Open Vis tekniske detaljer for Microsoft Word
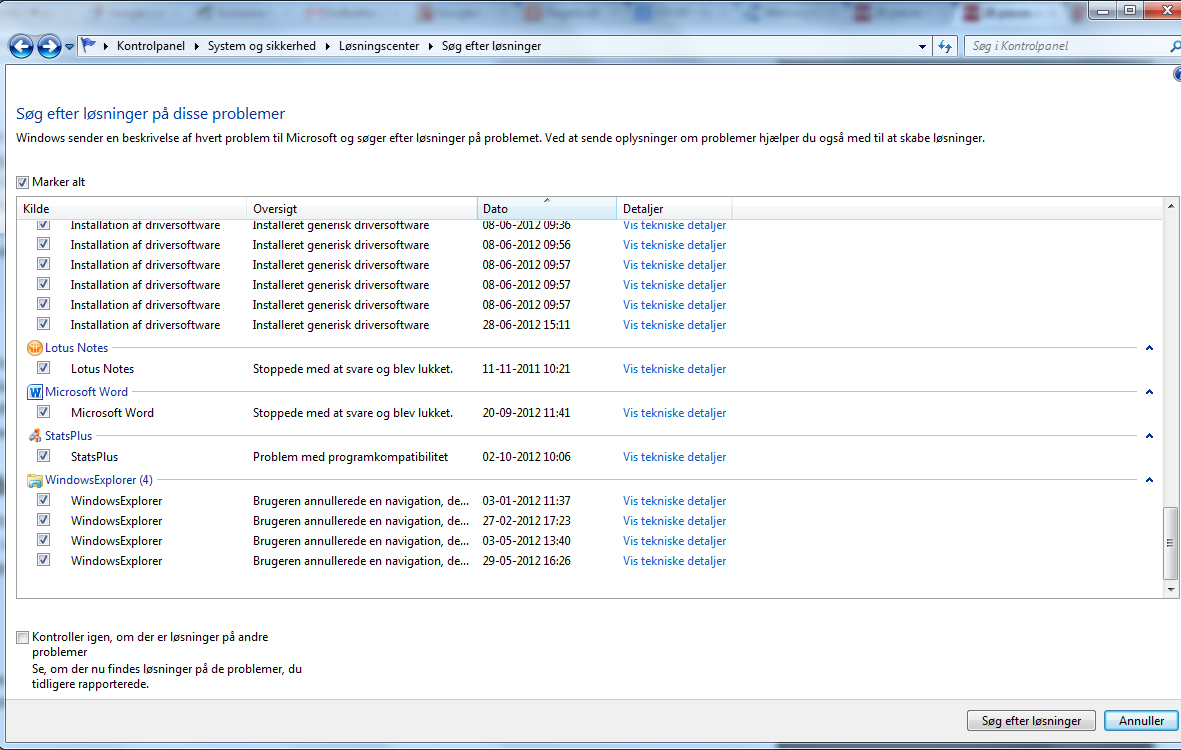Image resolution: width=1181 pixels, height=750 pixels. (674, 413)
